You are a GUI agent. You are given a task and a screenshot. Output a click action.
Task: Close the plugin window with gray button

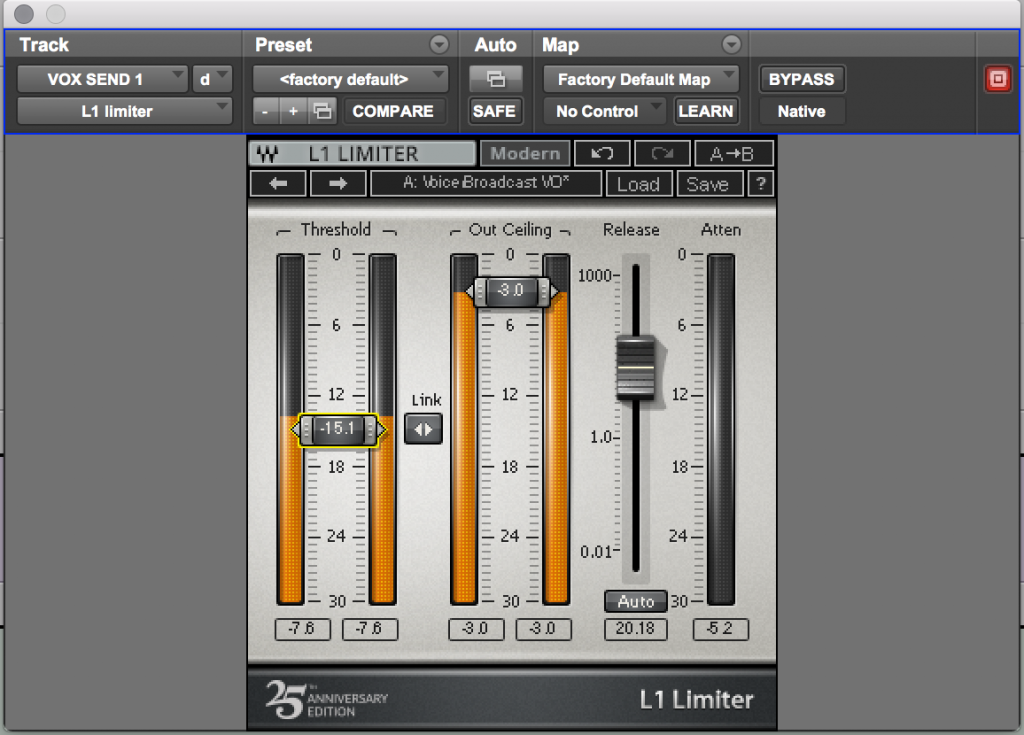24,14
